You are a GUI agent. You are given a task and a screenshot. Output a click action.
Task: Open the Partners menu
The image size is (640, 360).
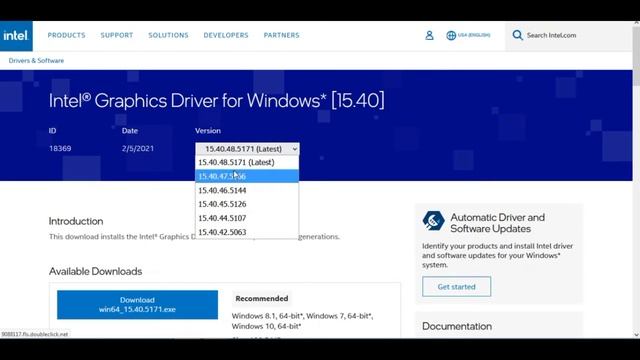(x=281, y=35)
